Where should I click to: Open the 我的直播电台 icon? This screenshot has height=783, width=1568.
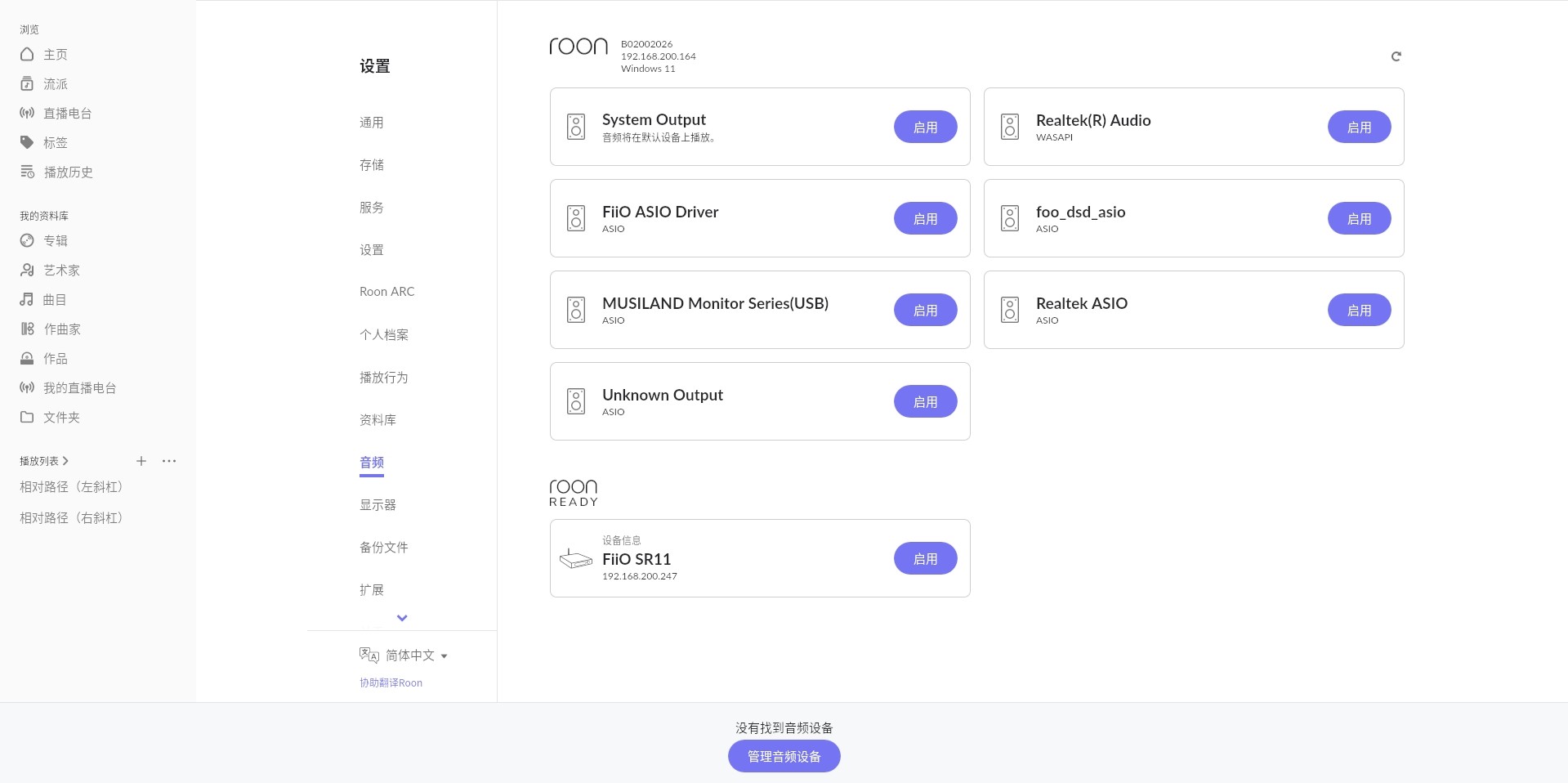(x=27, y=387)
